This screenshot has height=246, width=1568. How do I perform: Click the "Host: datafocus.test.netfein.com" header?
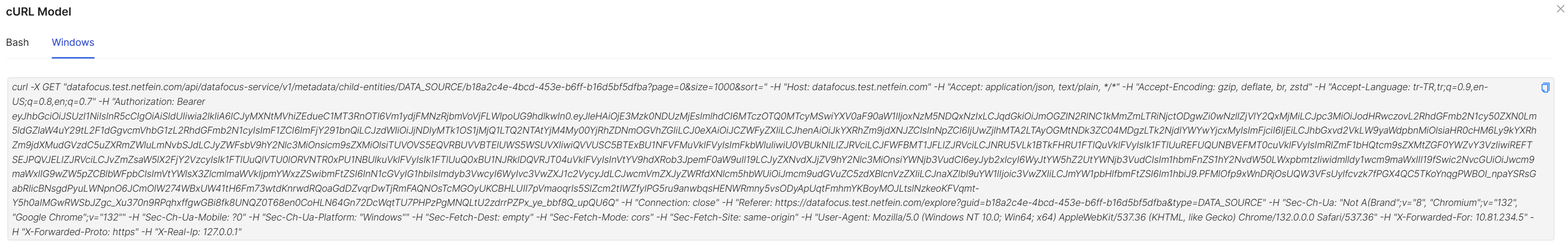pos(858,87)
